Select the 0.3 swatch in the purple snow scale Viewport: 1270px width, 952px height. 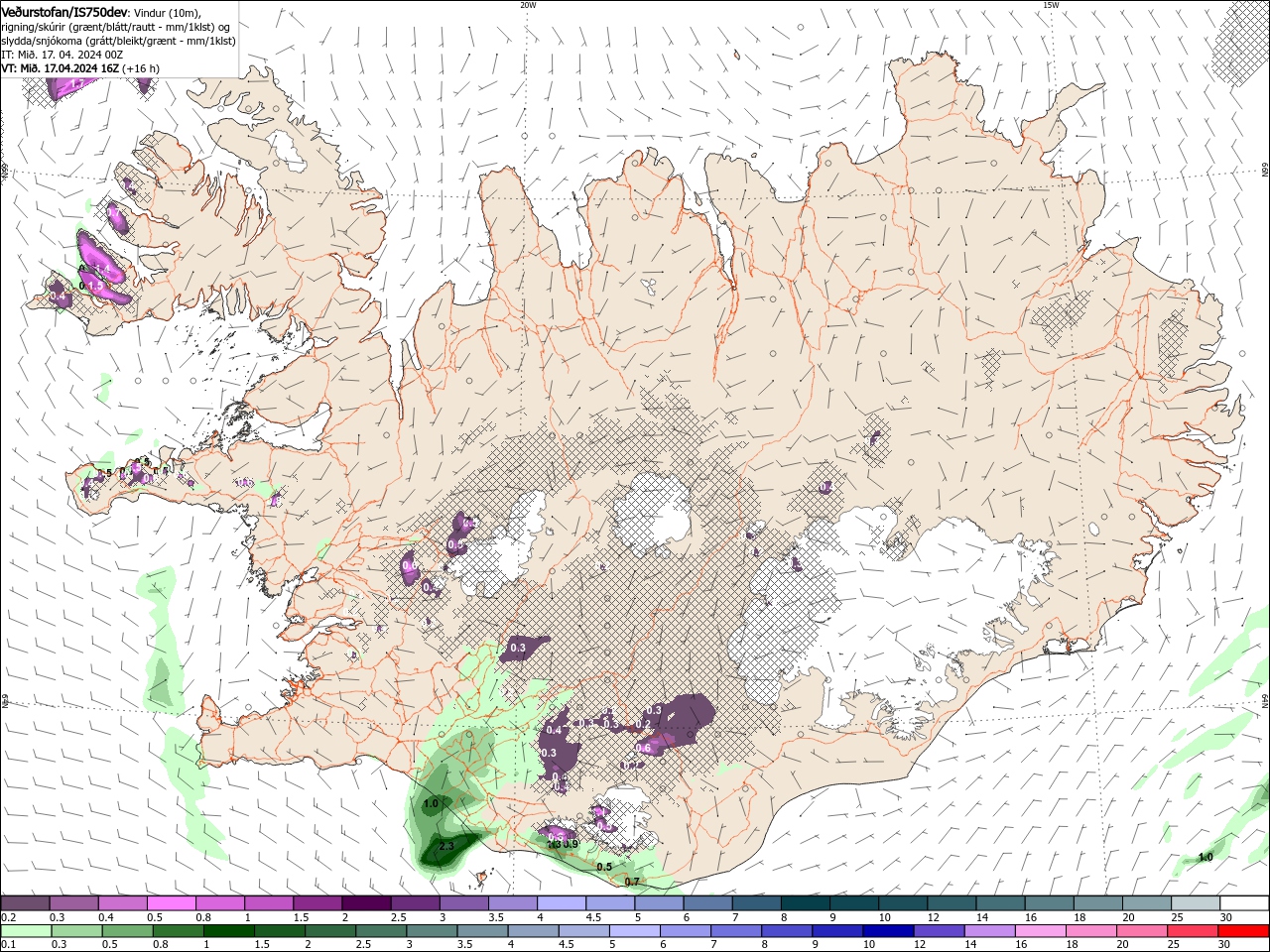pyautogui.click(x=73, y=903)
